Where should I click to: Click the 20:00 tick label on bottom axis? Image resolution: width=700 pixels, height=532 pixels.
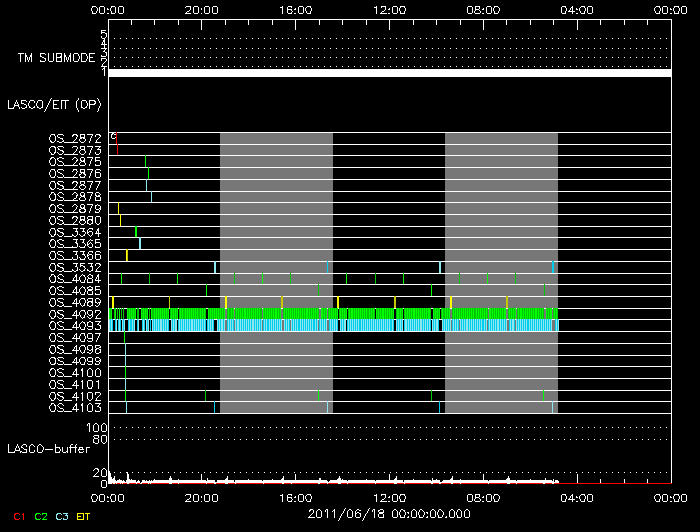[x=203, y=496]
